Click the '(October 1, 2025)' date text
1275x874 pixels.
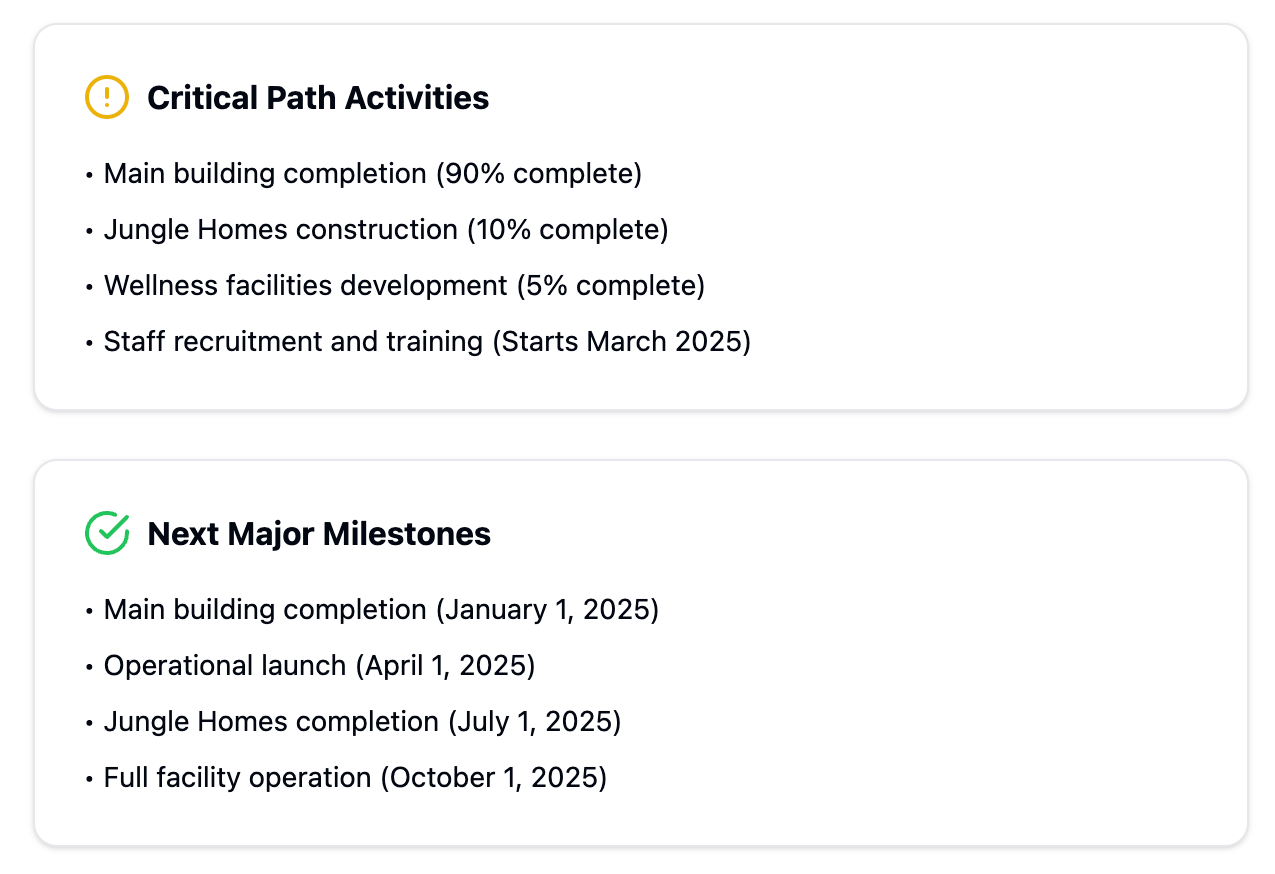(493, 778)
